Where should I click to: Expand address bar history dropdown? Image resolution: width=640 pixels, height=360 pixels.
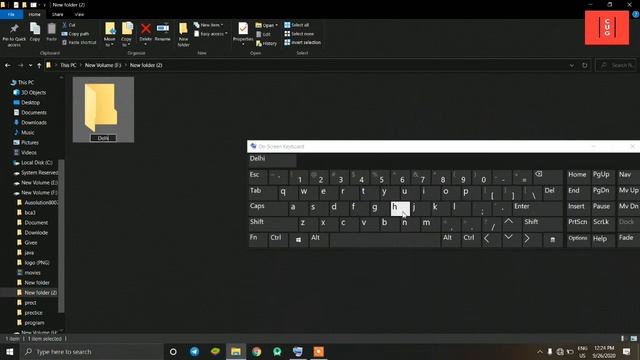tap(571, 65)
